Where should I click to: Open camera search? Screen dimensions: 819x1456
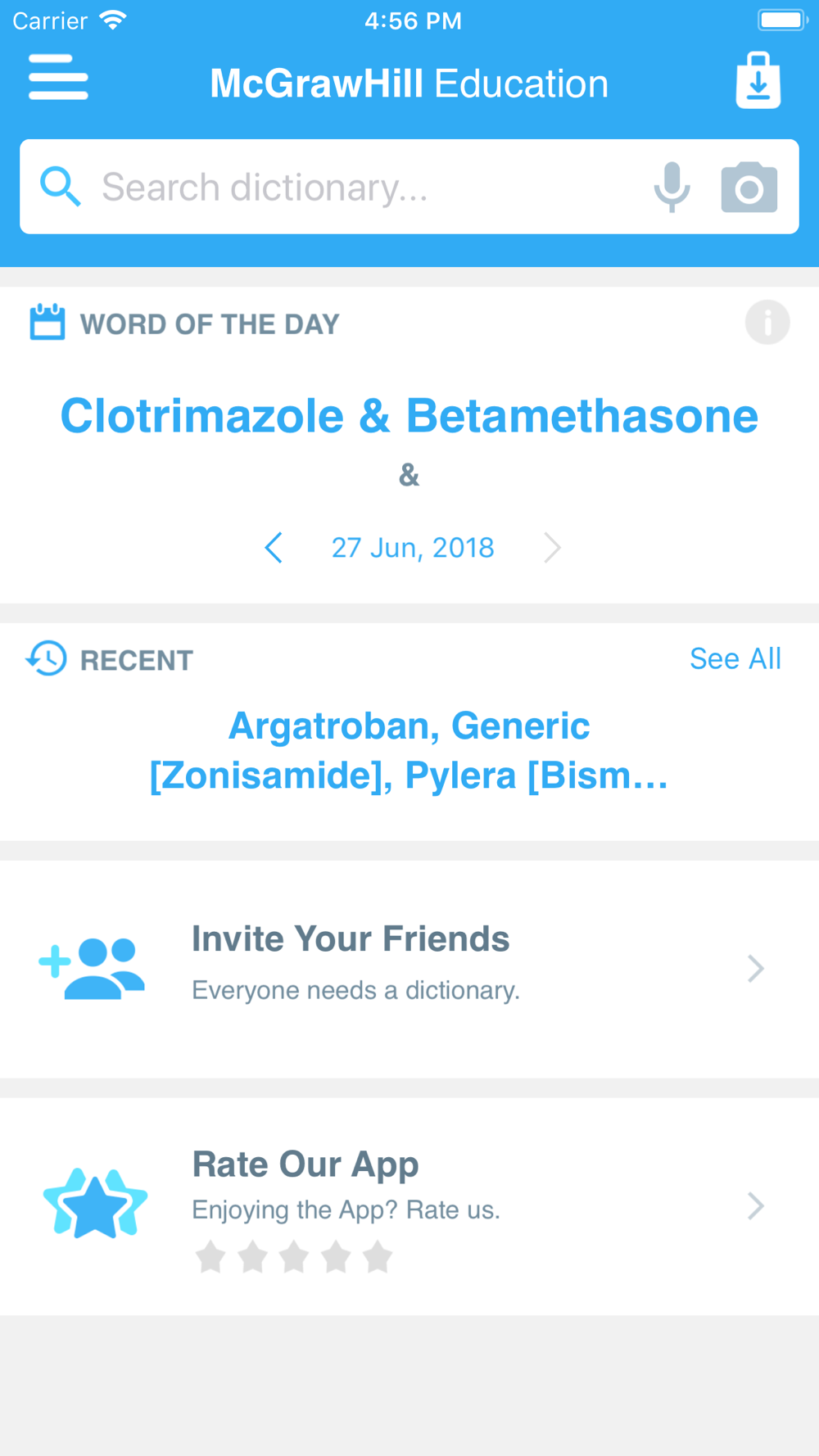pyautogui.click(x=749, y=188)
